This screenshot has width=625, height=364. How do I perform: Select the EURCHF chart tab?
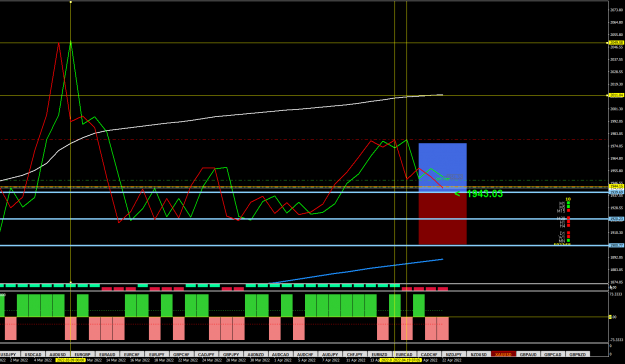(x=132, y=354)
